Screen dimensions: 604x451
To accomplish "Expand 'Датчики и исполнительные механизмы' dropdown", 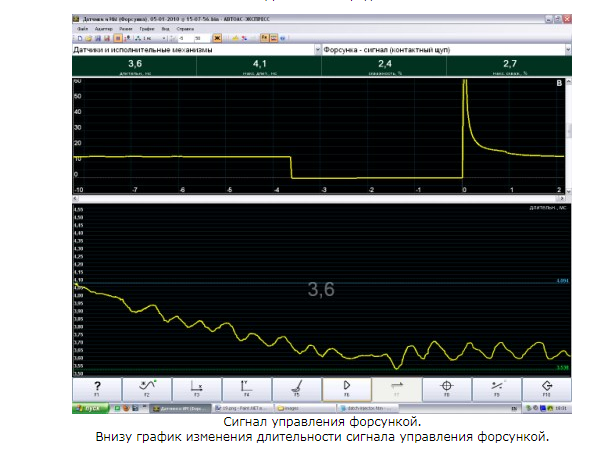I will tap(318, 50).
